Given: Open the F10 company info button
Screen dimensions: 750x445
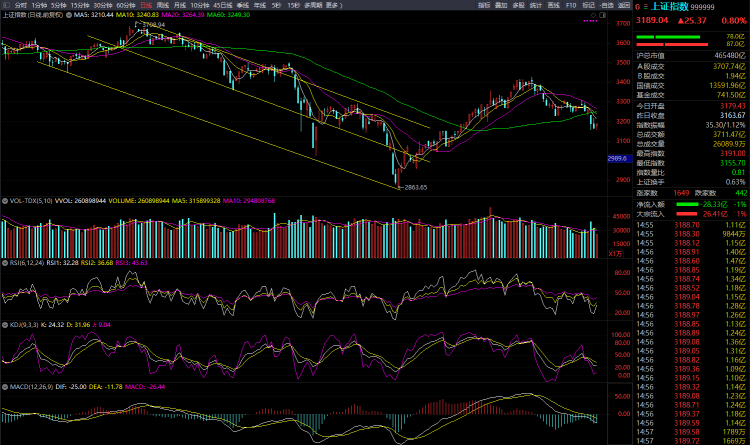Looking at the screenshot, I should [572, 5].
